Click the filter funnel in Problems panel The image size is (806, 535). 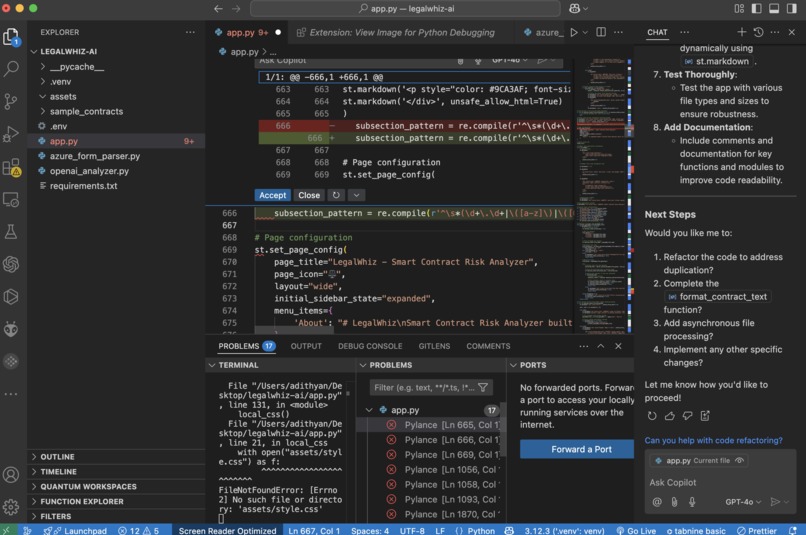[x=483, y=388]
